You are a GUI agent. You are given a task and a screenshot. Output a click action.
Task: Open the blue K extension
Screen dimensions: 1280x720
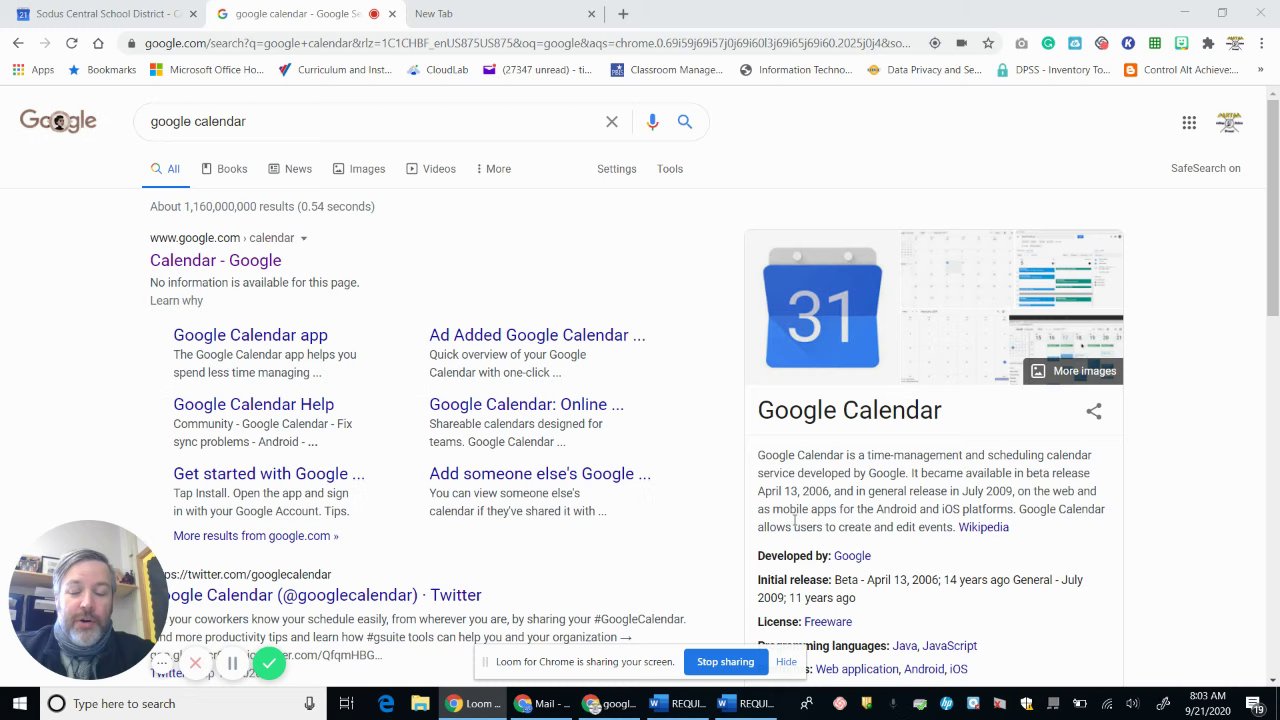click(1128, 43)
